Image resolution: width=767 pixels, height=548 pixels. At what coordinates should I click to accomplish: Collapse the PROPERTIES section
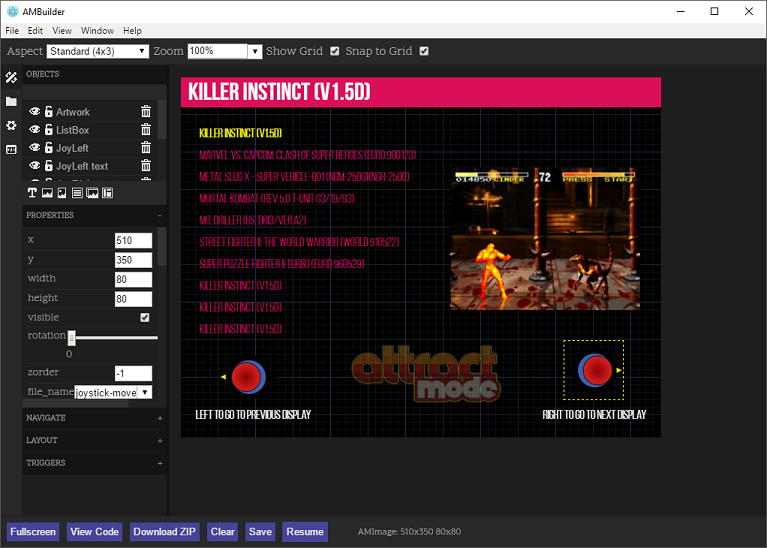pos(159,215)
